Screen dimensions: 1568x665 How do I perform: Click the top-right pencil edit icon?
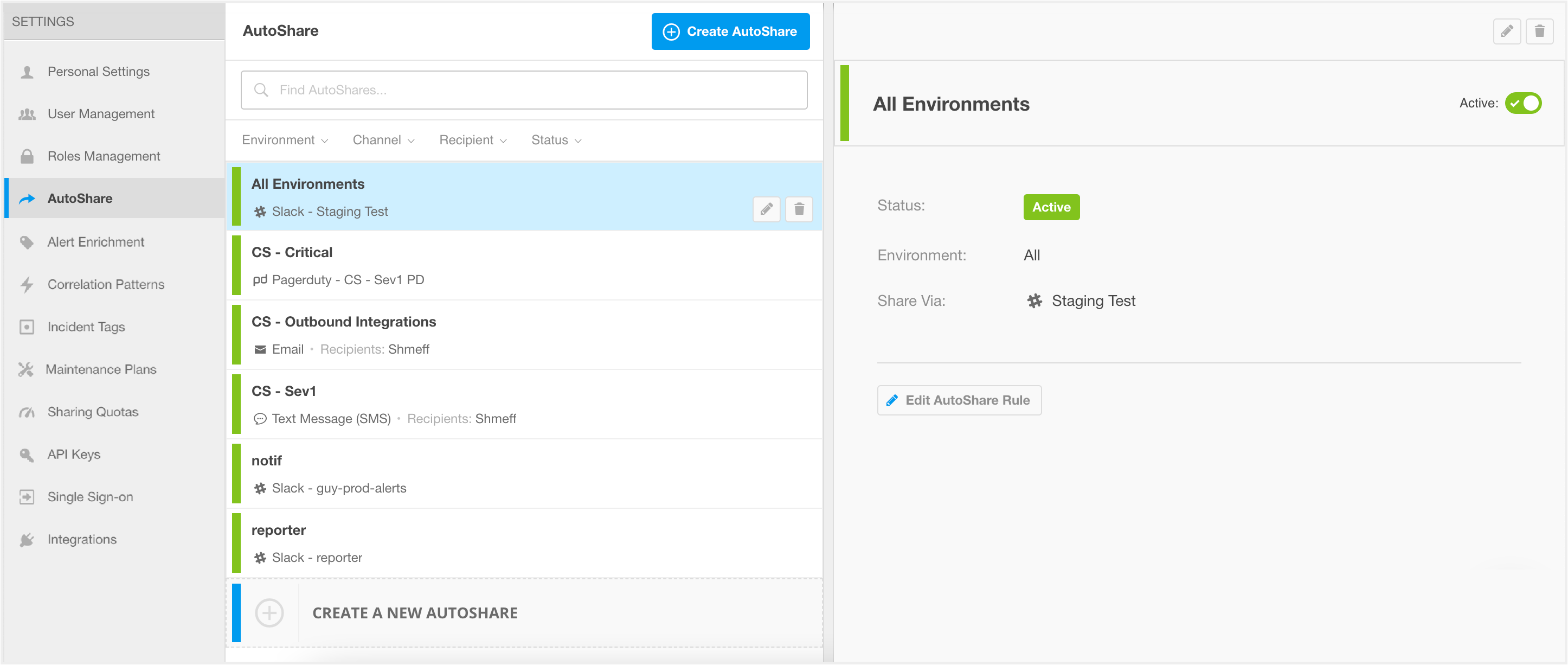click(1507, 31)
